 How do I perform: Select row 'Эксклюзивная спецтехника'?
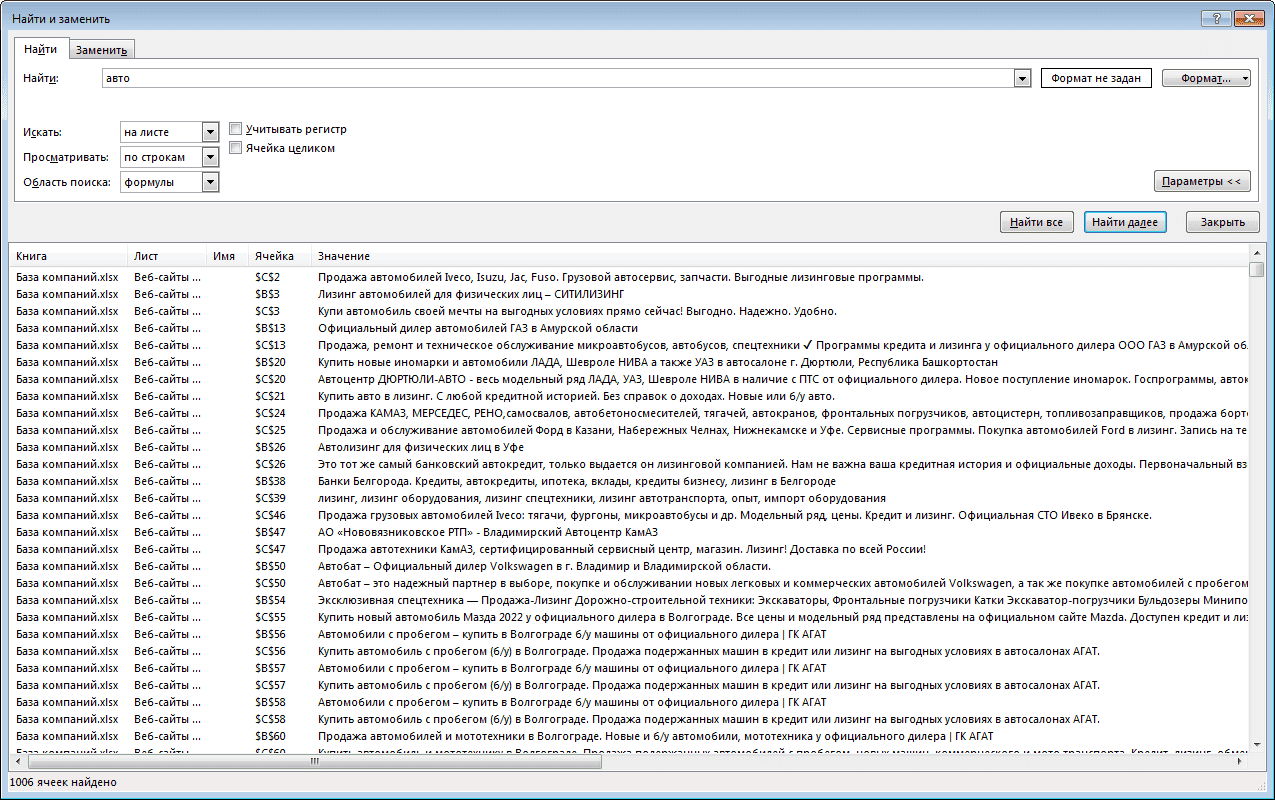[x=629, y=600]
